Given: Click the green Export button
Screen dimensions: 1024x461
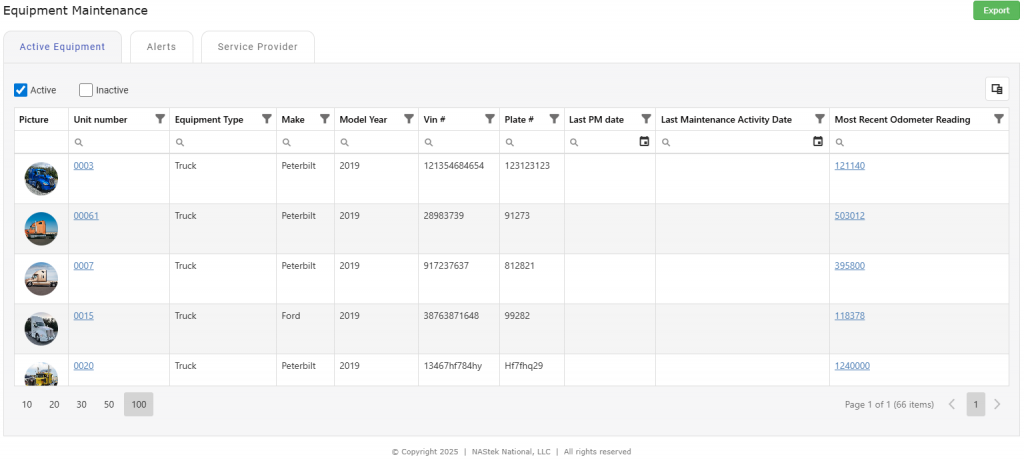Looking at the screenshot, I should [x=995, y=11].
